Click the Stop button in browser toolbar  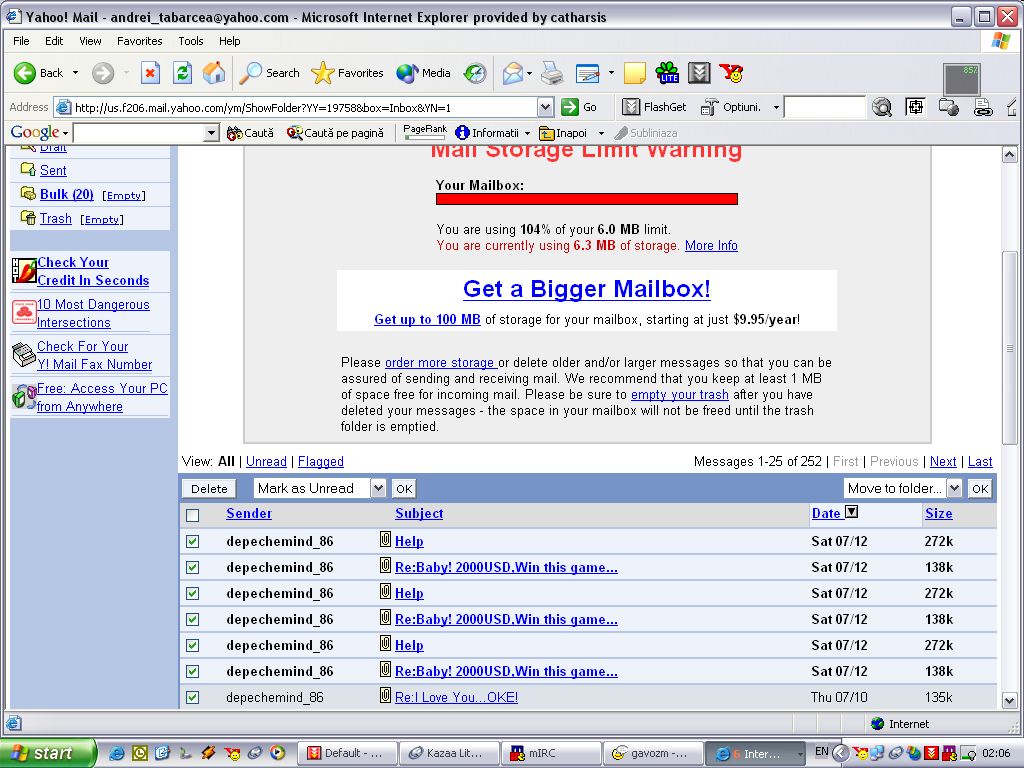click(x=150, y=73)
